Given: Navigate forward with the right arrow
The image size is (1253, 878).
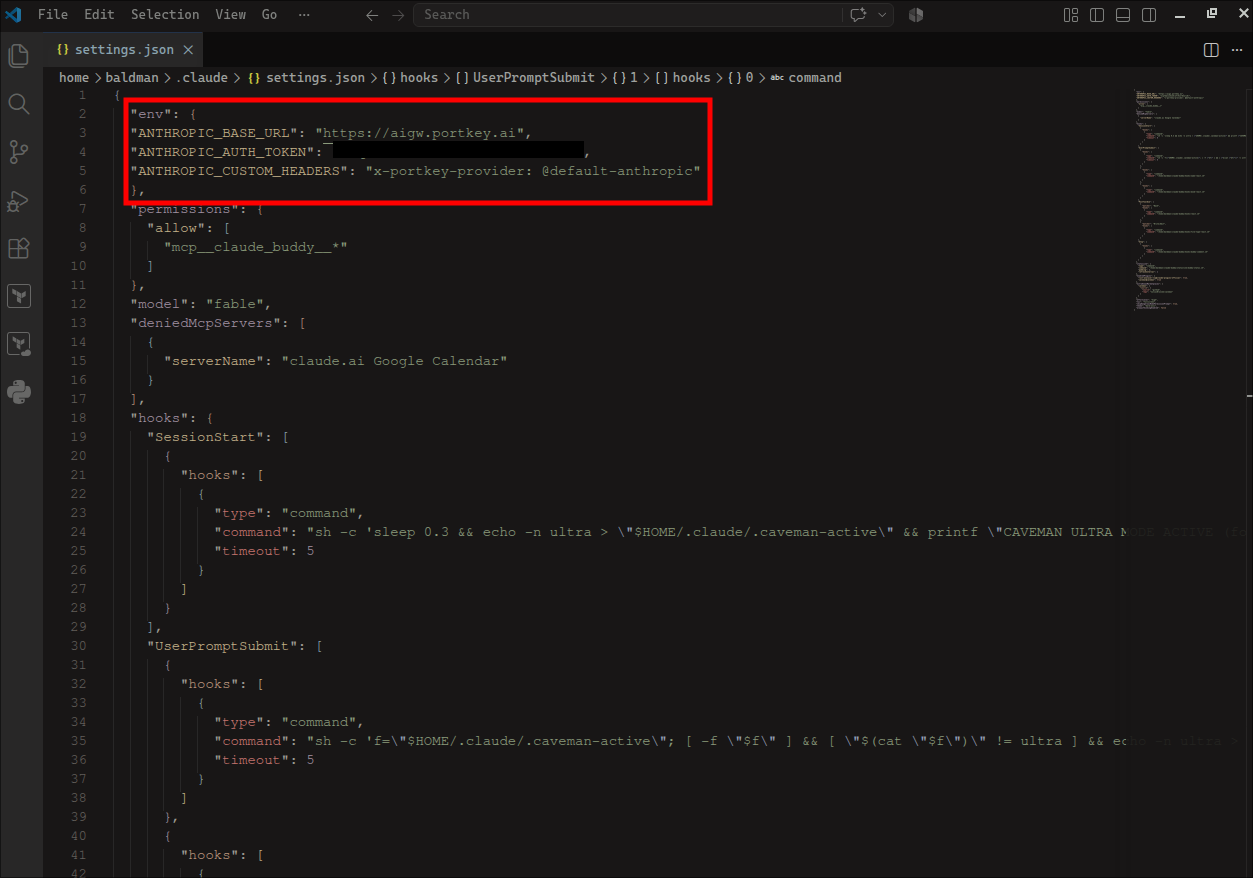Looking at the screenshot, I should coord(398,15).
